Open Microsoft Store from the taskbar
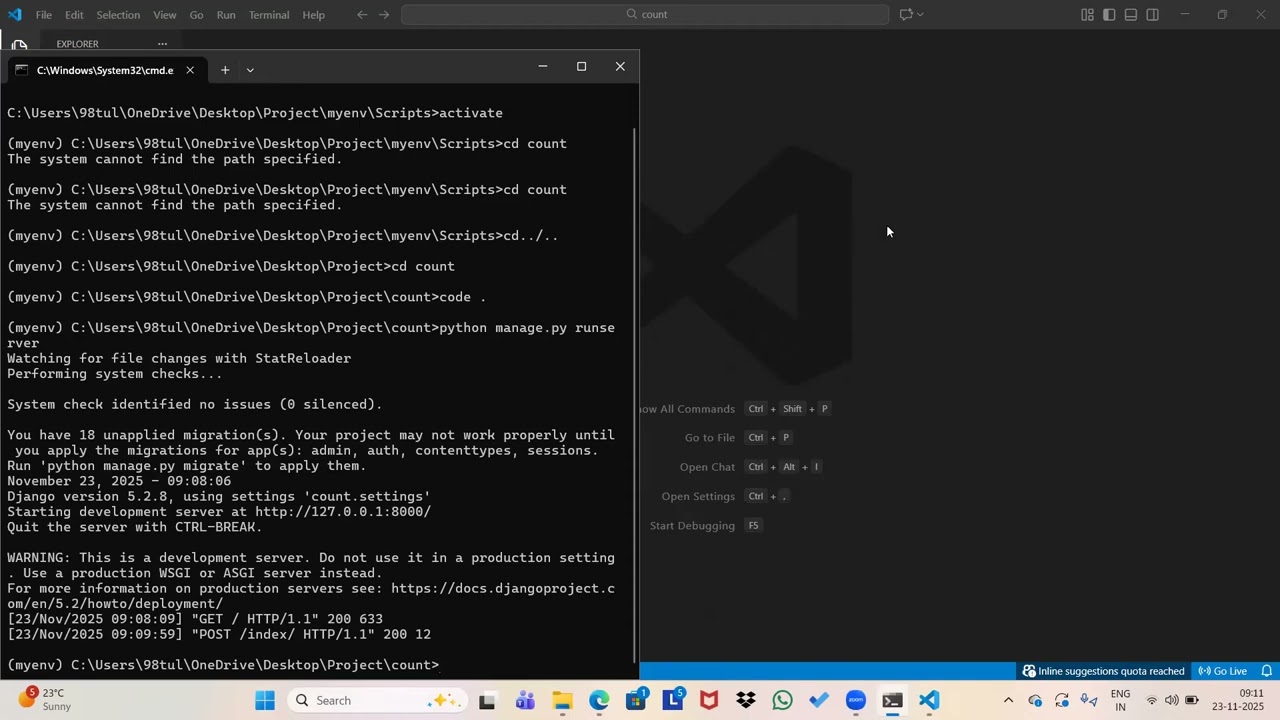The height and width of the screenshot is (720, 1280). pyautogui.click(x=636, y=701)
